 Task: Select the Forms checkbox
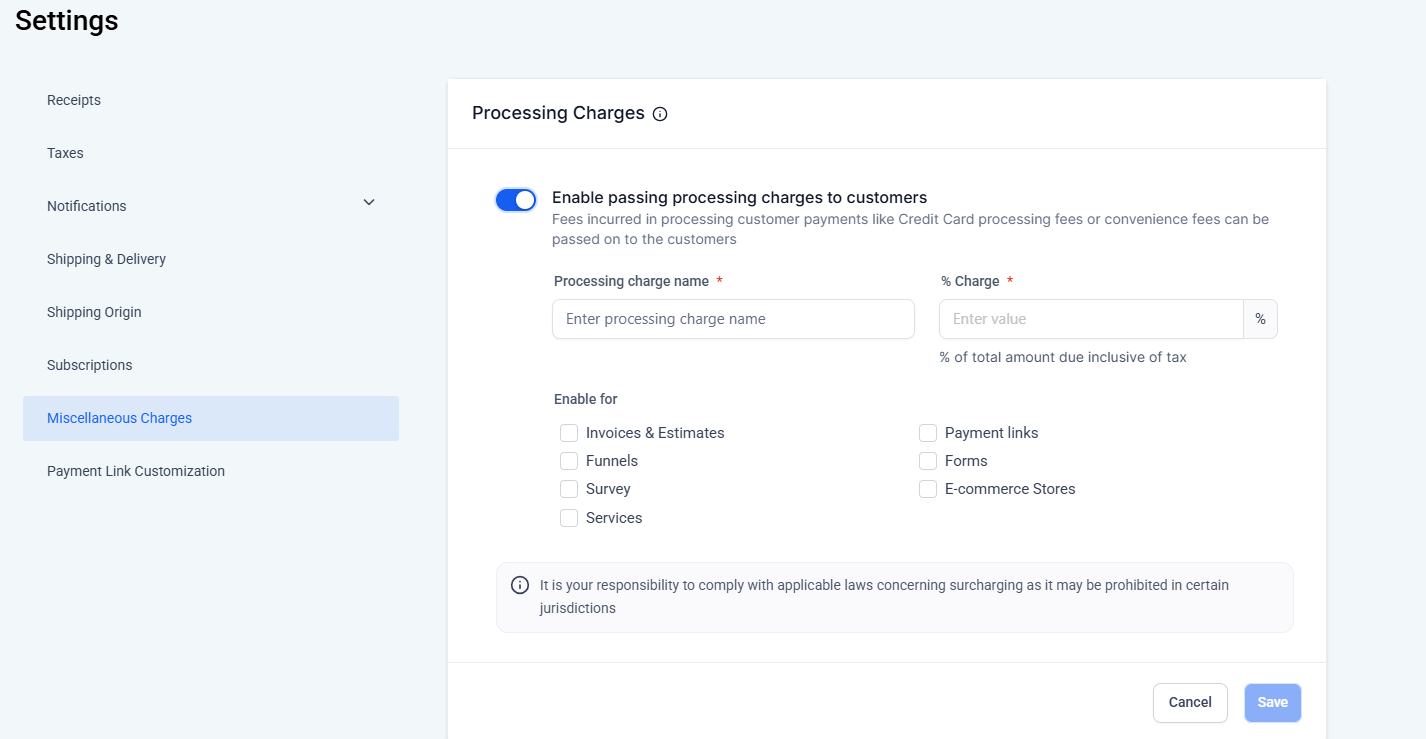pyautogui.click(x=928, y=461)
